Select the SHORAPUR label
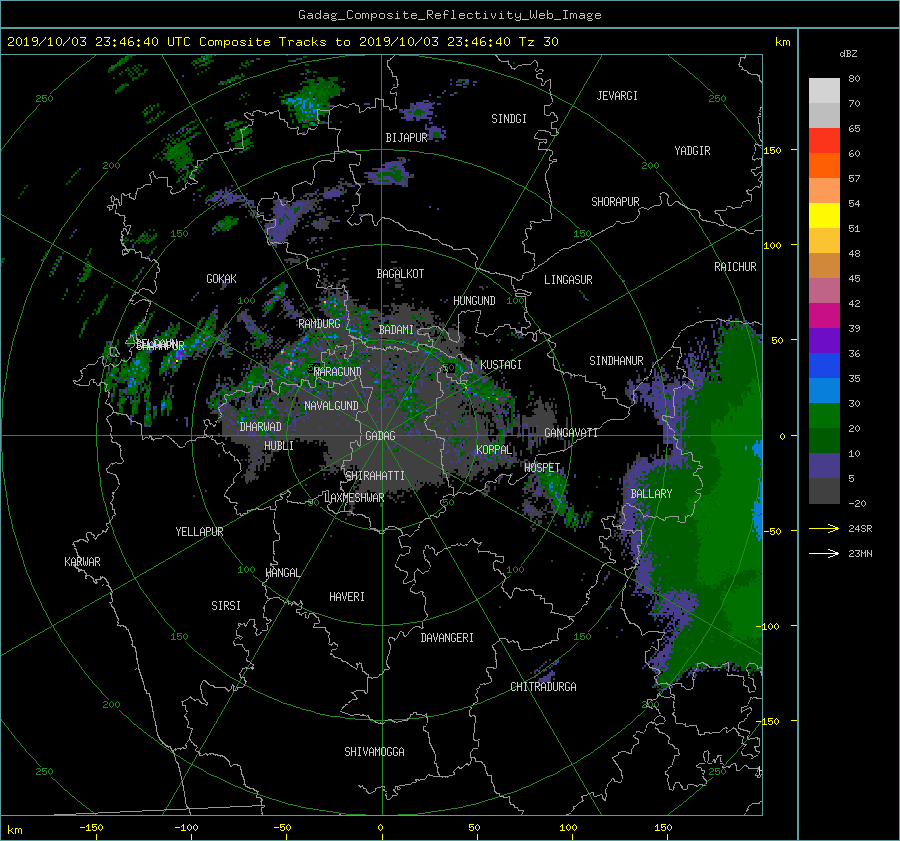The height and width of the screenshot is (841, 900). click(x=615, y=202)
